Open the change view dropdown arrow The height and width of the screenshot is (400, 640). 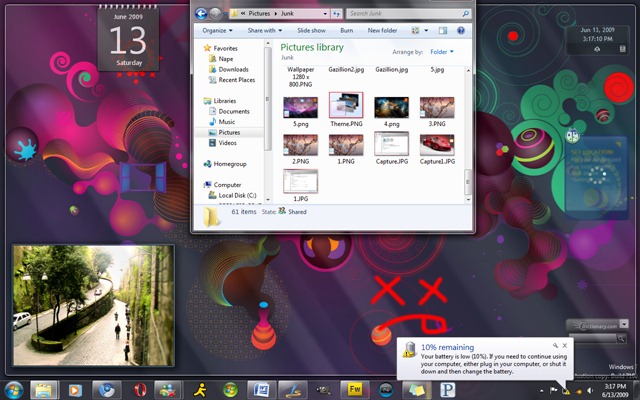tap(426, 31)
